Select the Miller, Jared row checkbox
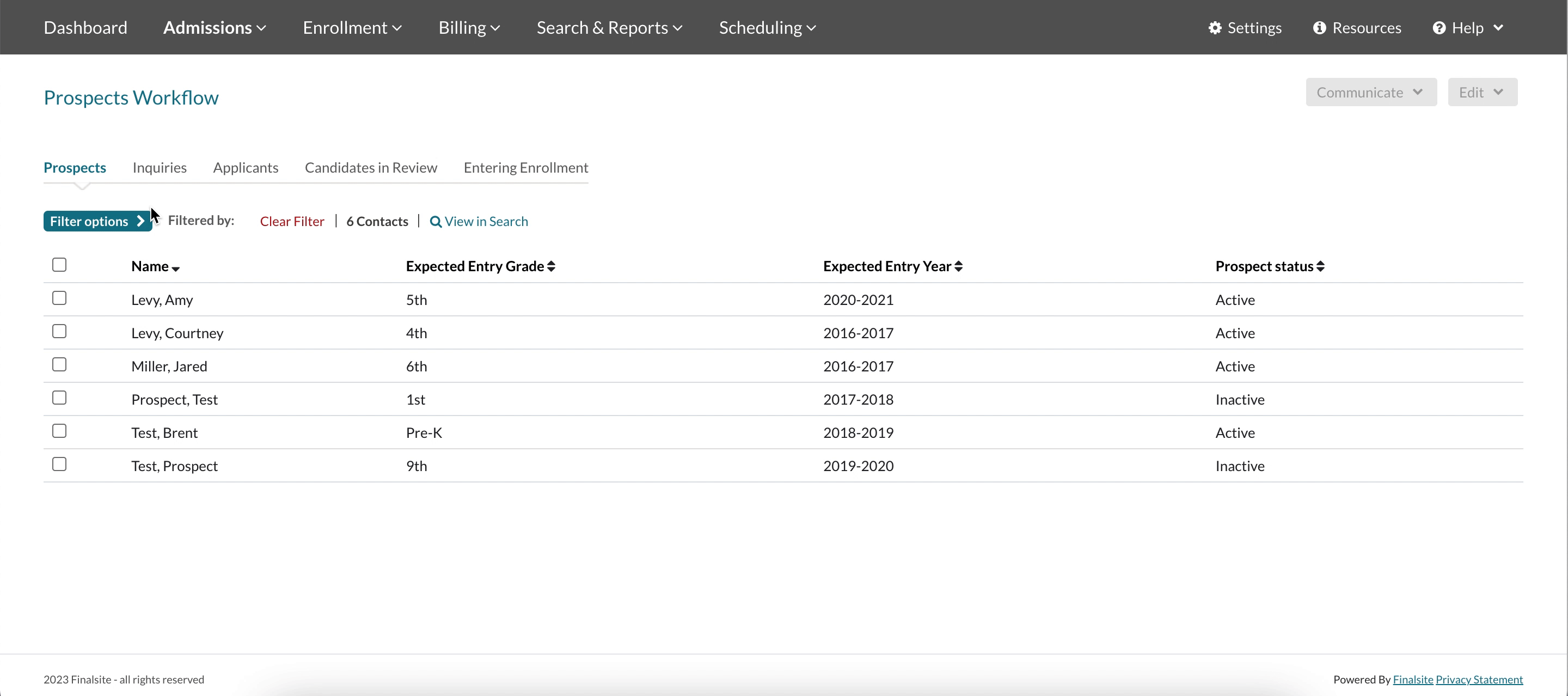The width and height of the screenshot is (1568, 696). click(x=59, y=365)
